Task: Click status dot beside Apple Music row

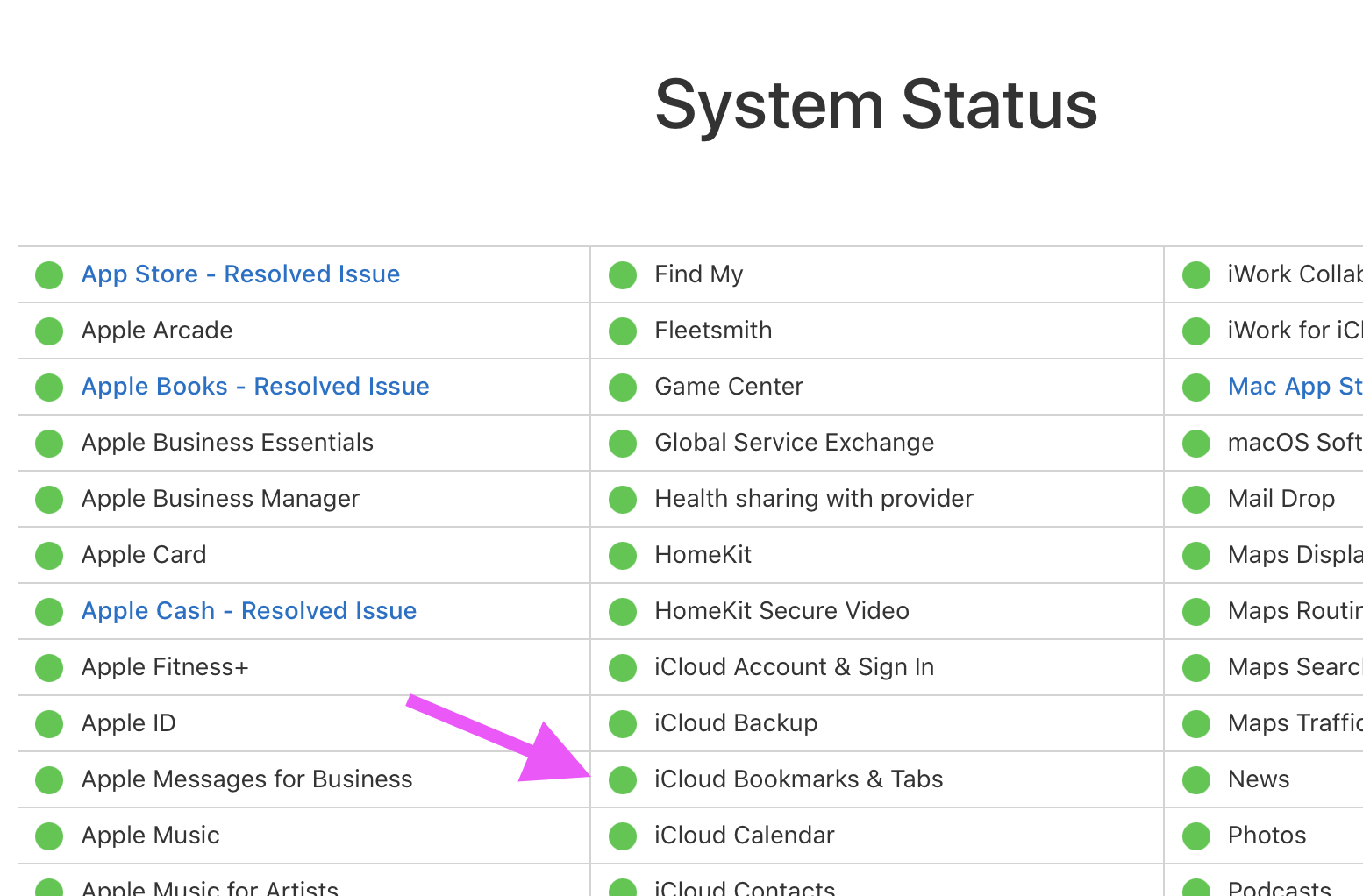Action: point(49,836)
